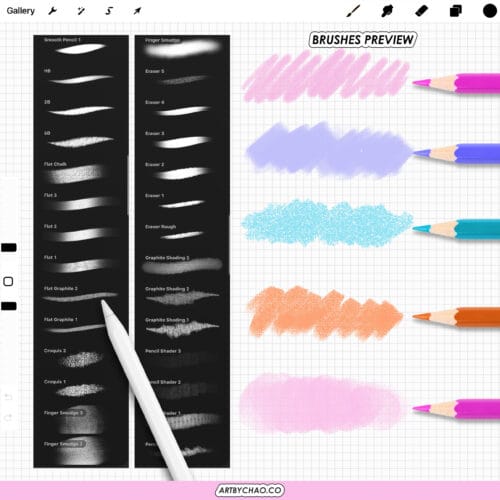
Task: Select the Eraser 1 brush
Action: pyautogui.click(x=182, y=202)
